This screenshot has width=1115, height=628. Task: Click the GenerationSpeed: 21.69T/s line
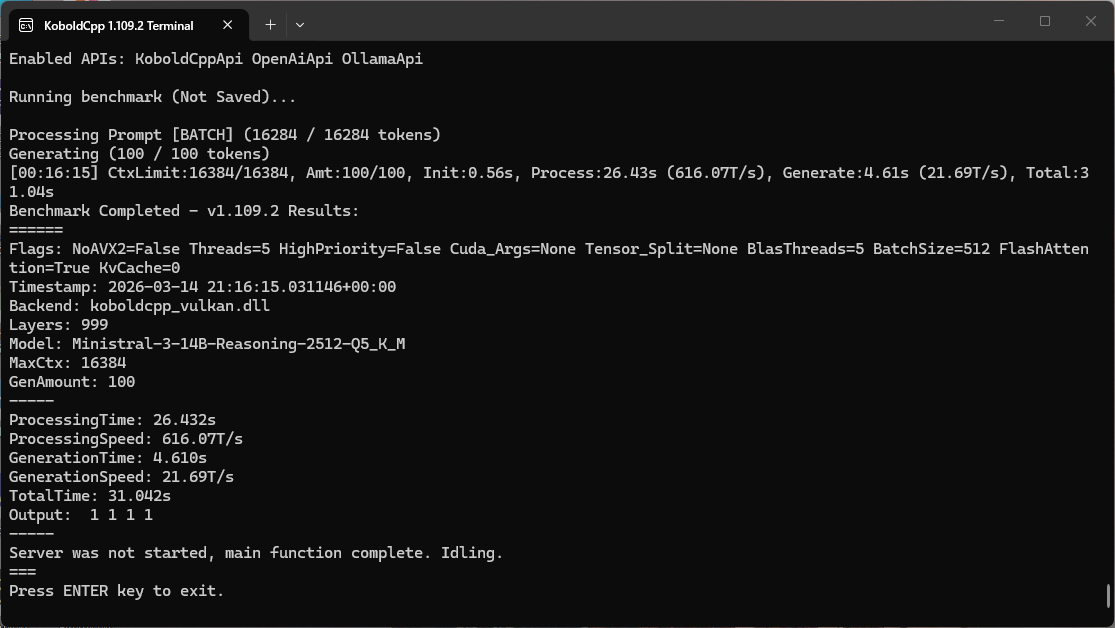tap(121, 477)
